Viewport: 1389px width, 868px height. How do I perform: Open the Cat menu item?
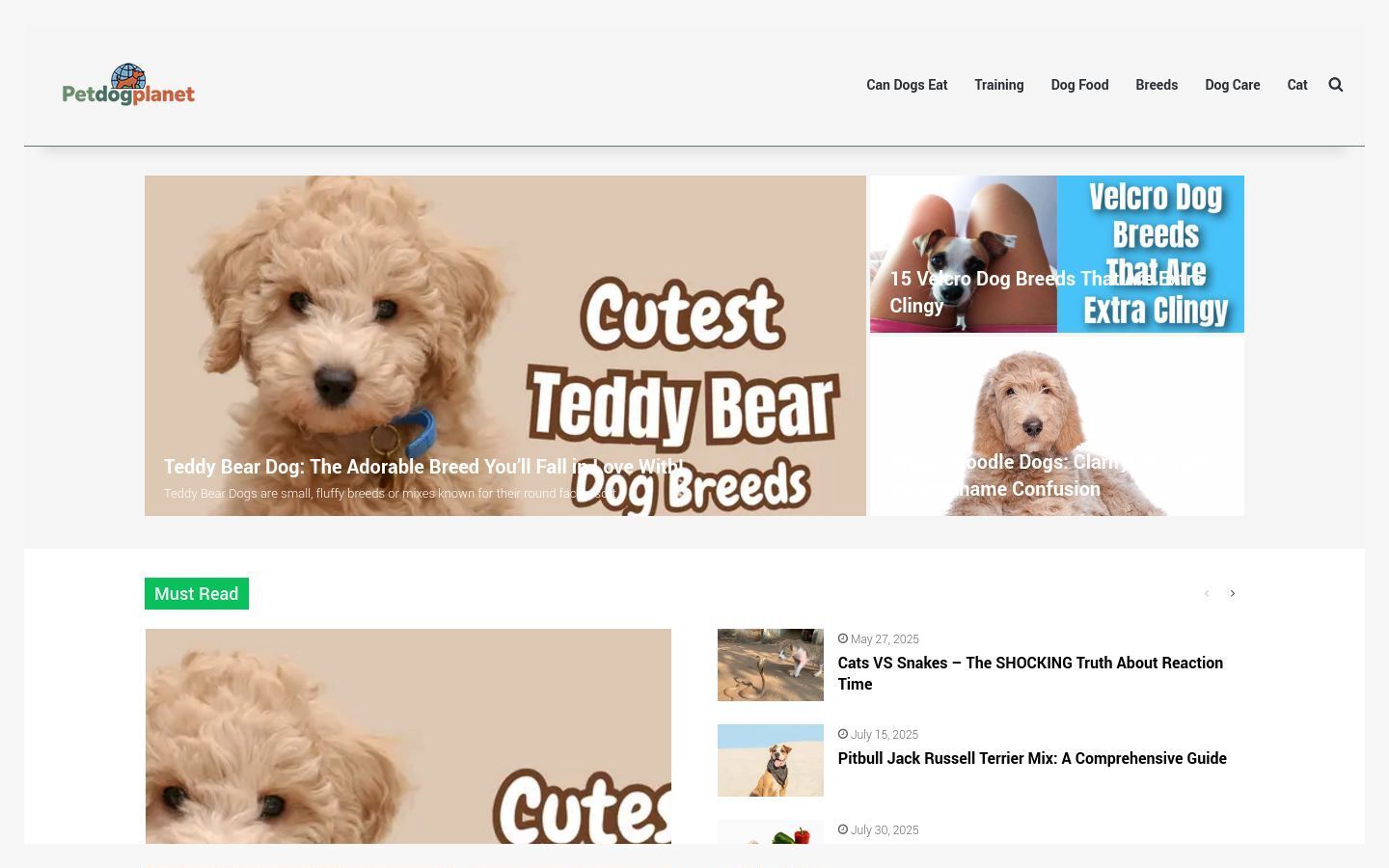(1297, 85)
